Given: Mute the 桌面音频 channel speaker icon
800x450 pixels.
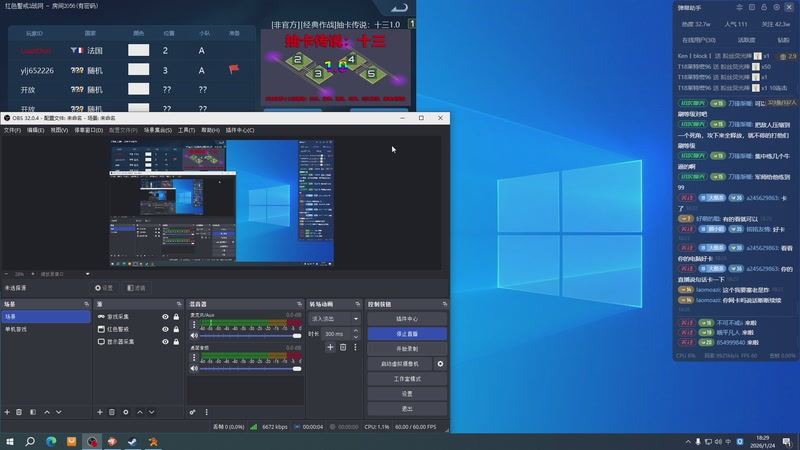Looking at the screenshot, I should 194,368.
